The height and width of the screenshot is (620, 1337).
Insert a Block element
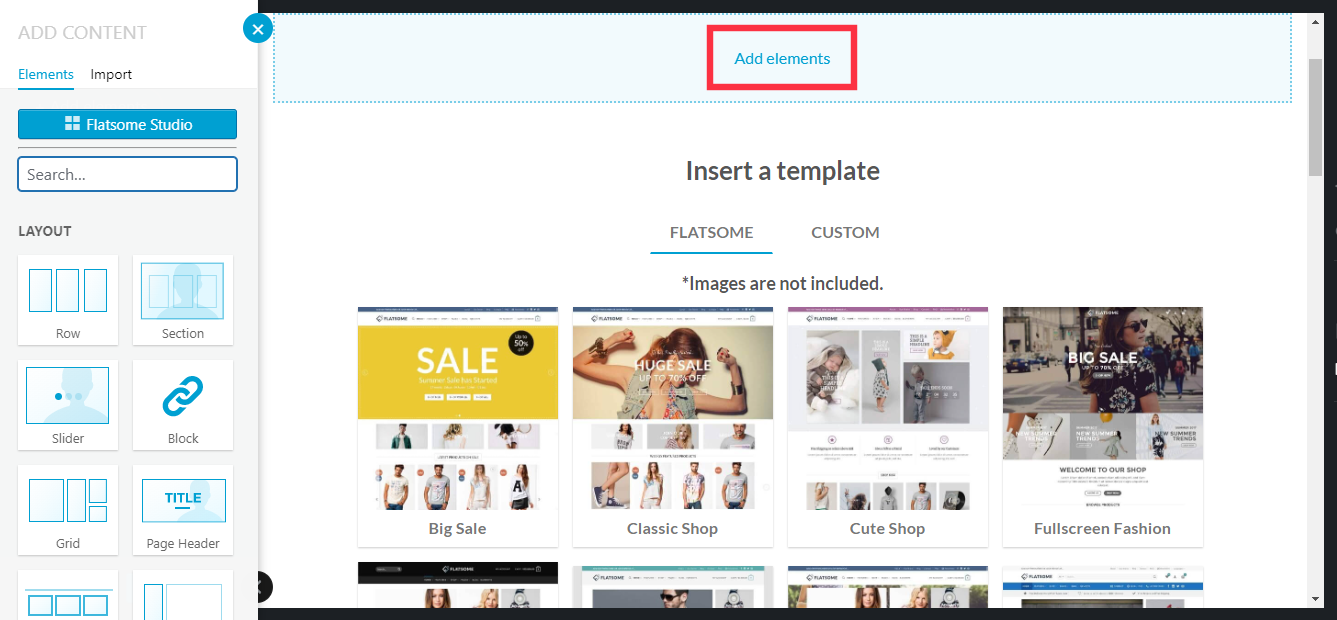[183, 405]
